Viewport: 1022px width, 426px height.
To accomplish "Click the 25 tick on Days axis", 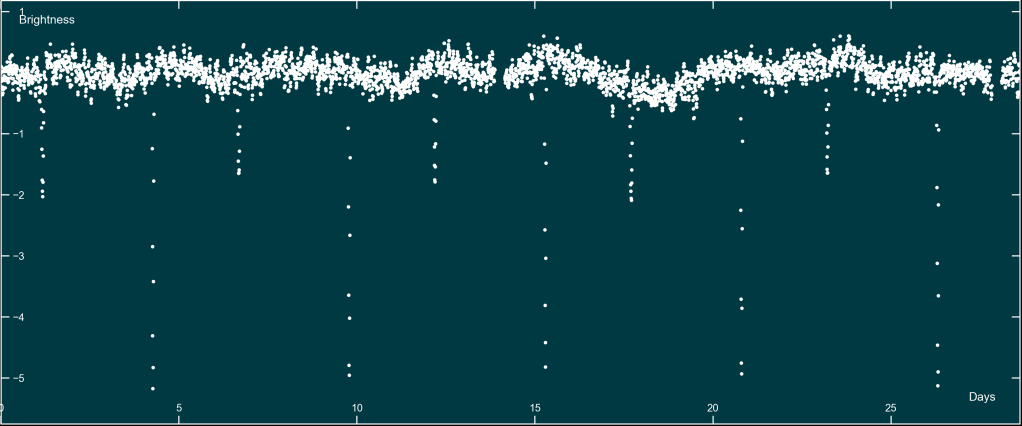I will (891, 408).
